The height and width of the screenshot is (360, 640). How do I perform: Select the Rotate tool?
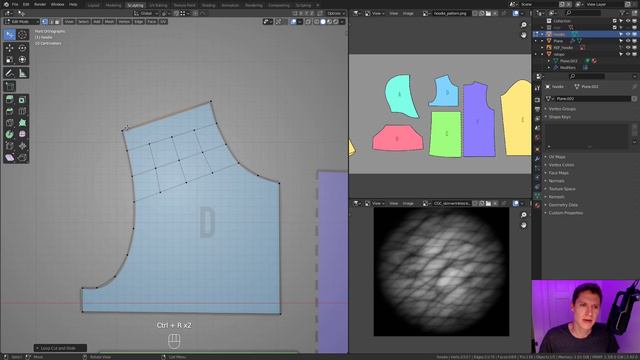click(22, 48)
